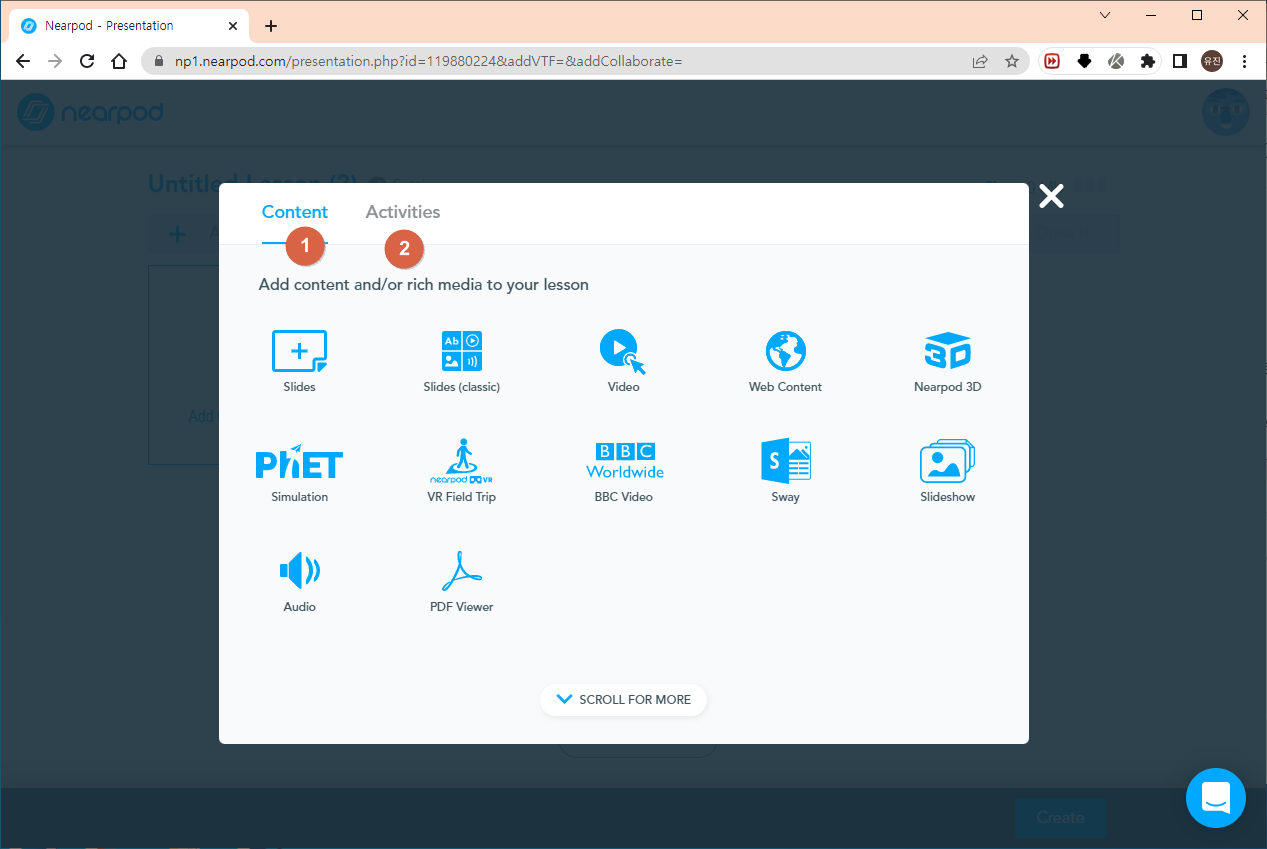The height and width of the screenshot is (849, 1267).
Task: Share this page from address bar
Action: pos(980,61)
